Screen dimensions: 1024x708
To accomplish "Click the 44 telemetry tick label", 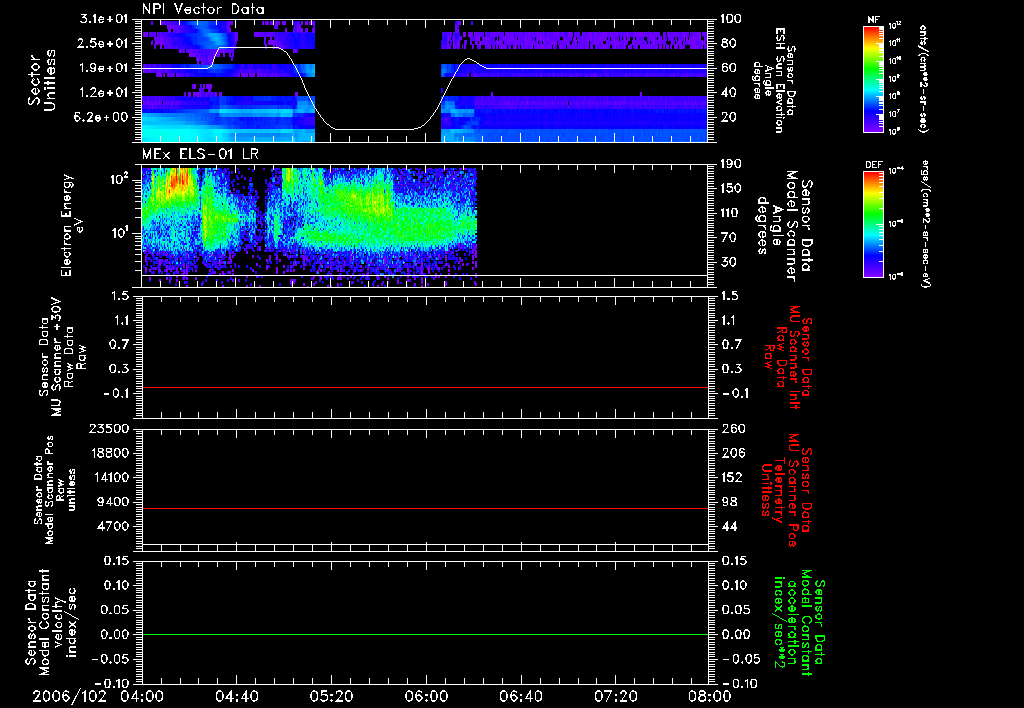I will coord(729,526).
